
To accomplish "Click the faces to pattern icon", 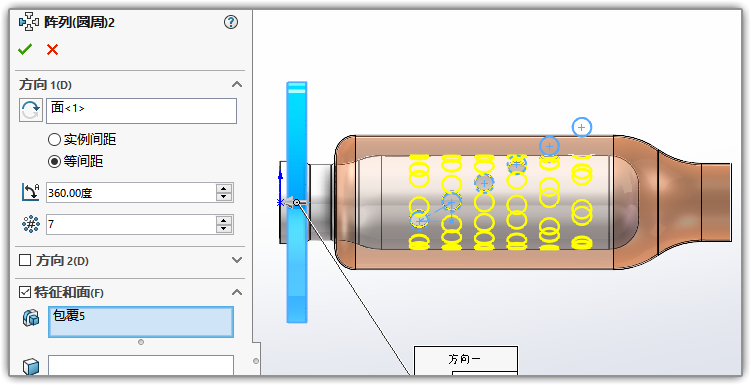I will [x=31, y=367].
